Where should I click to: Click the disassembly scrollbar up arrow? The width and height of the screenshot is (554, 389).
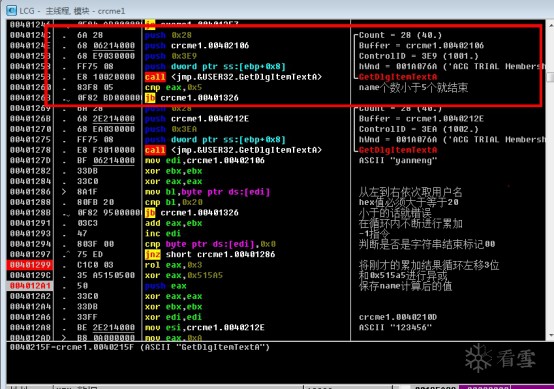pos(550,25)
